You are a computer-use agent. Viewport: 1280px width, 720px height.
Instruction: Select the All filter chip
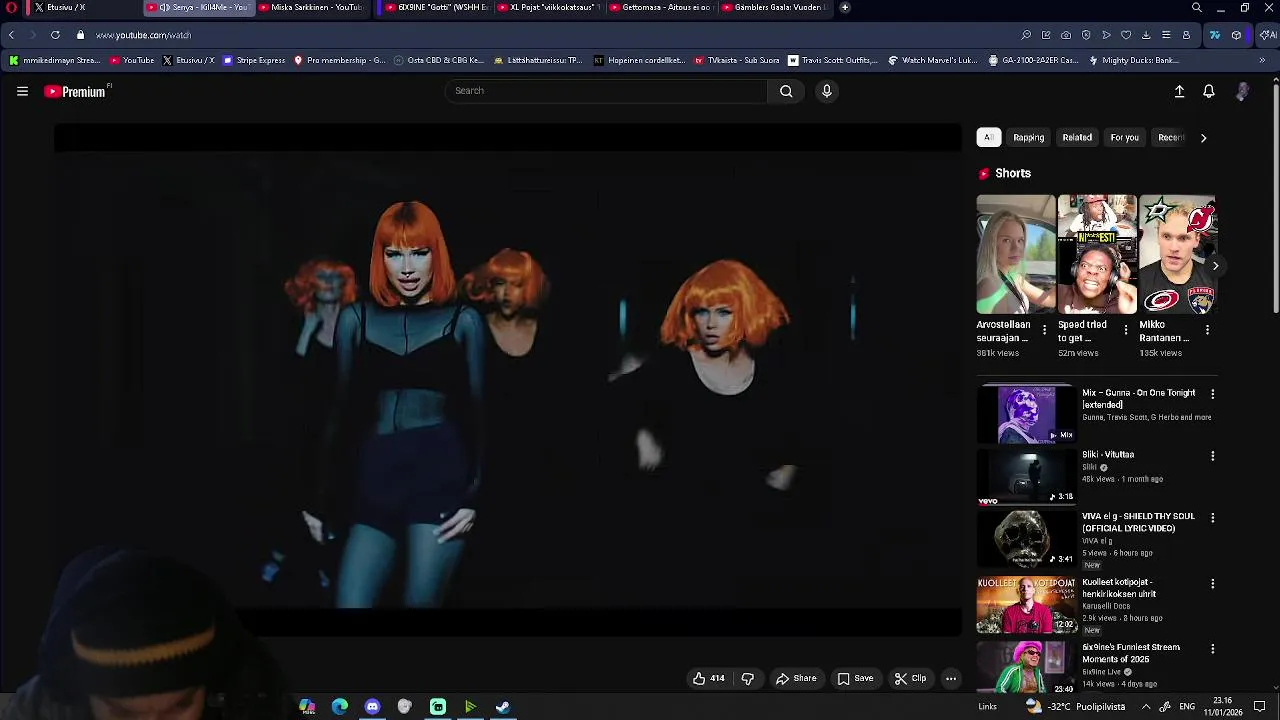pyautogui.click(x=988, y=137)
